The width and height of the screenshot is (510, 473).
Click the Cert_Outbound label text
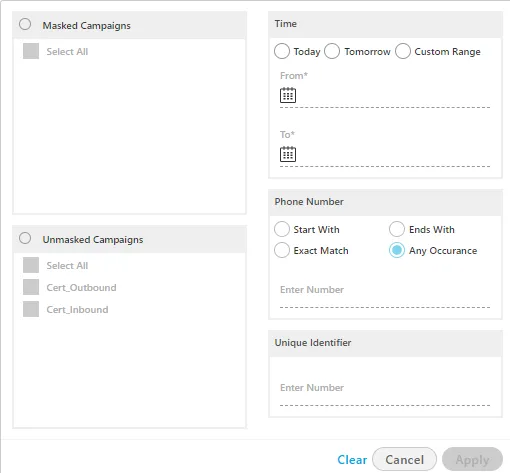click(81, 288)
